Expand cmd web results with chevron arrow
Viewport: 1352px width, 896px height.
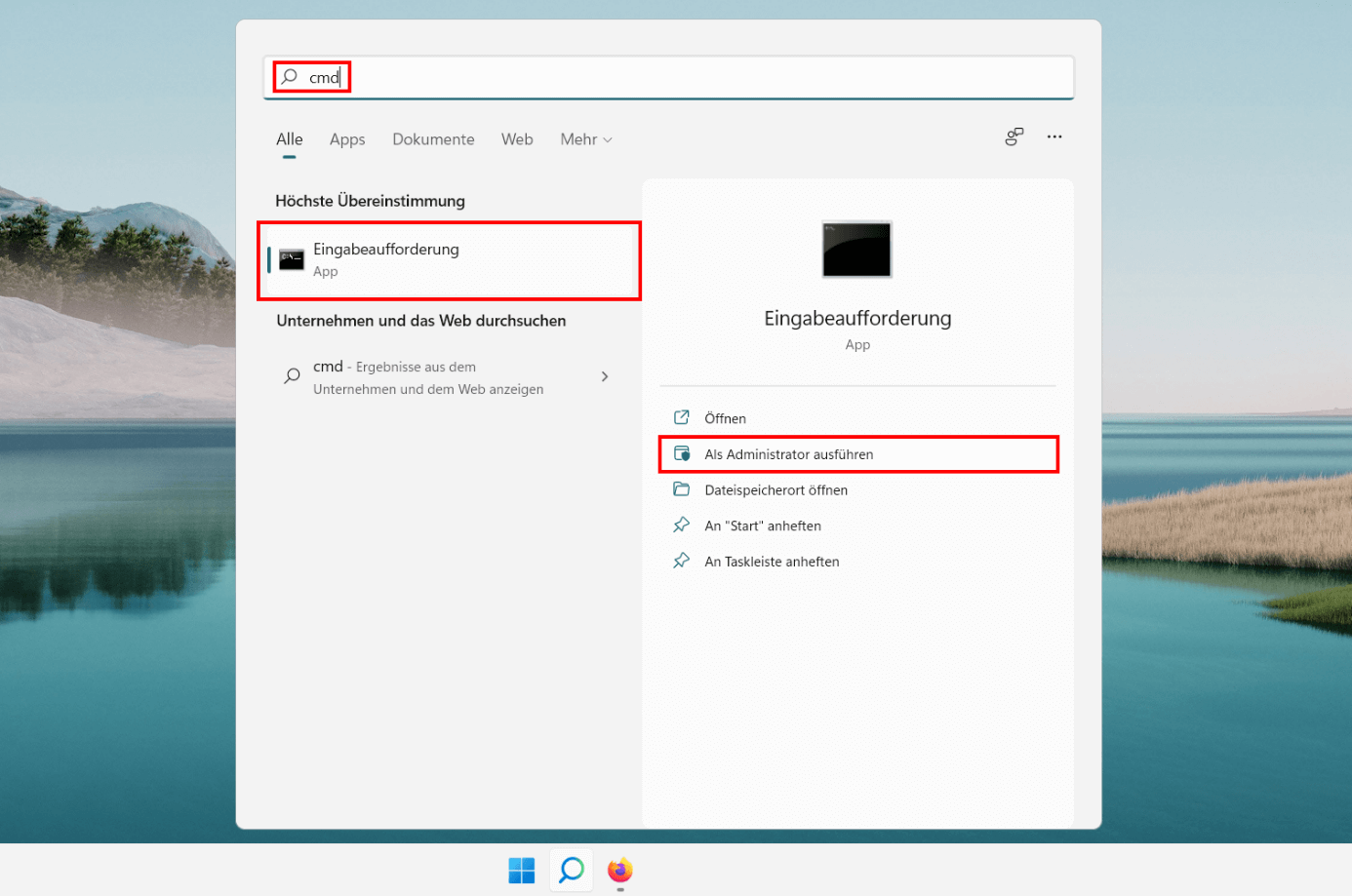(605, 376)
